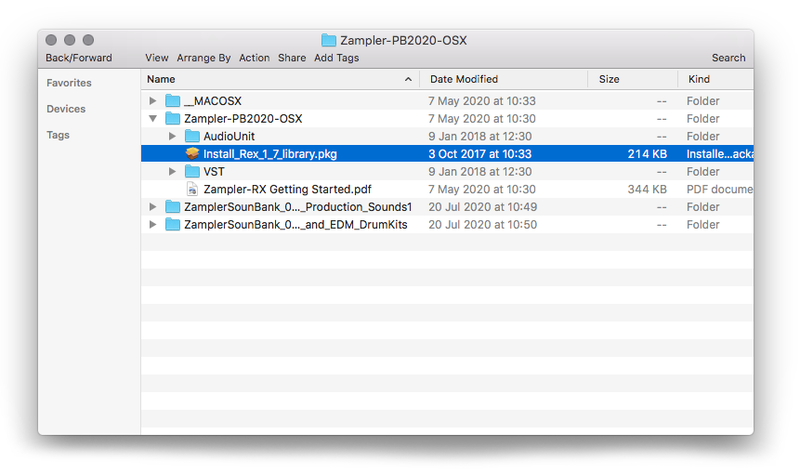Expand the VST folder
Viewport: 800px width, 473px height.
[172, 171]
